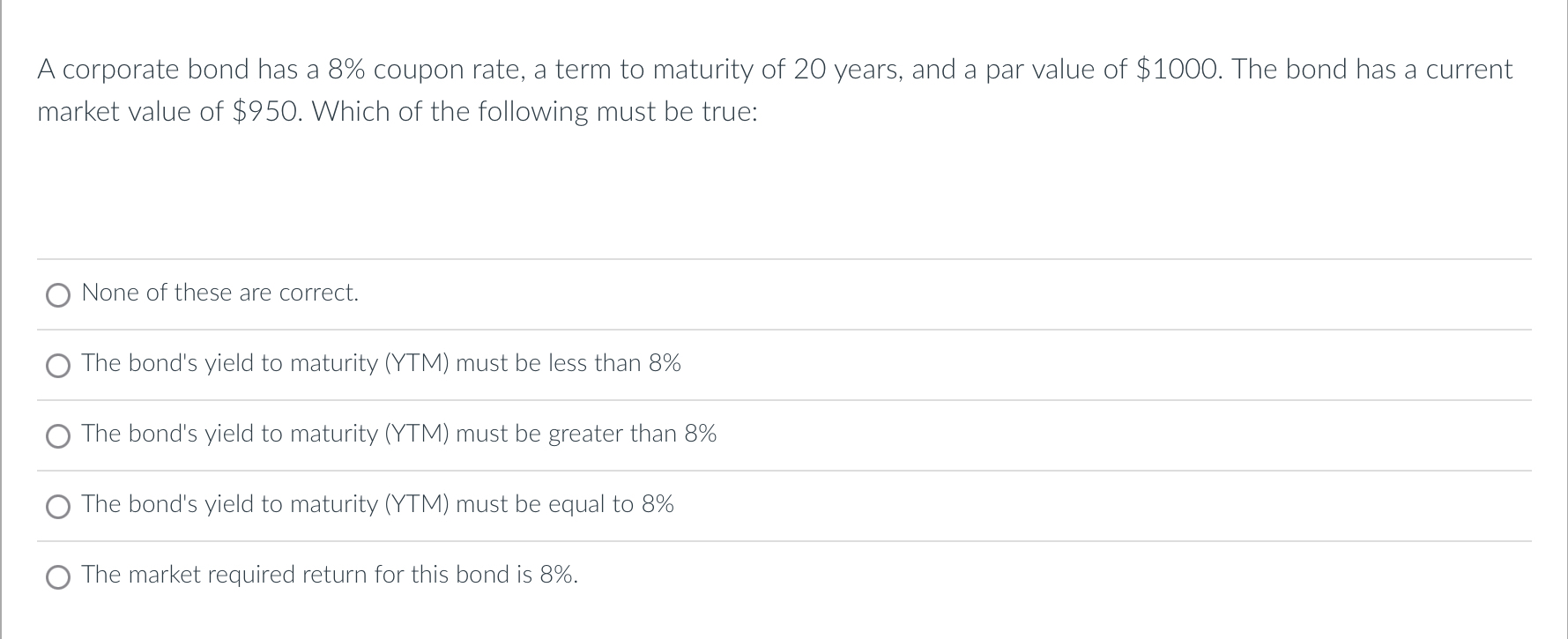This screenshot has width=1568, height=639.
Task: Choose the radio button for YTM less than 8%
Action: point(58,366)
